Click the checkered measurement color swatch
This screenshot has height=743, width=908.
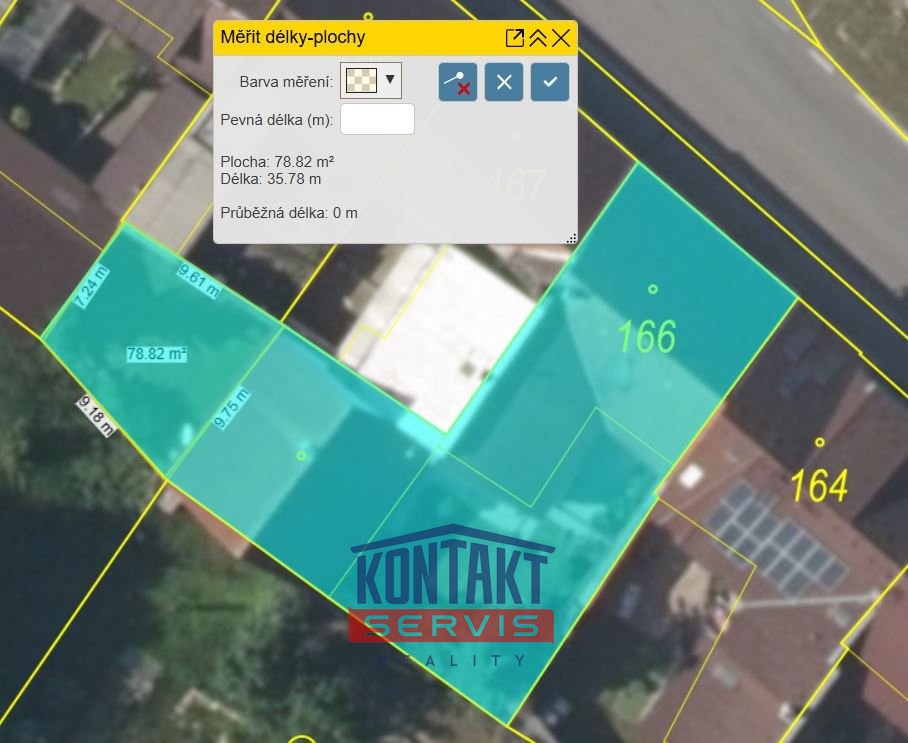click(x=360, y=80)
